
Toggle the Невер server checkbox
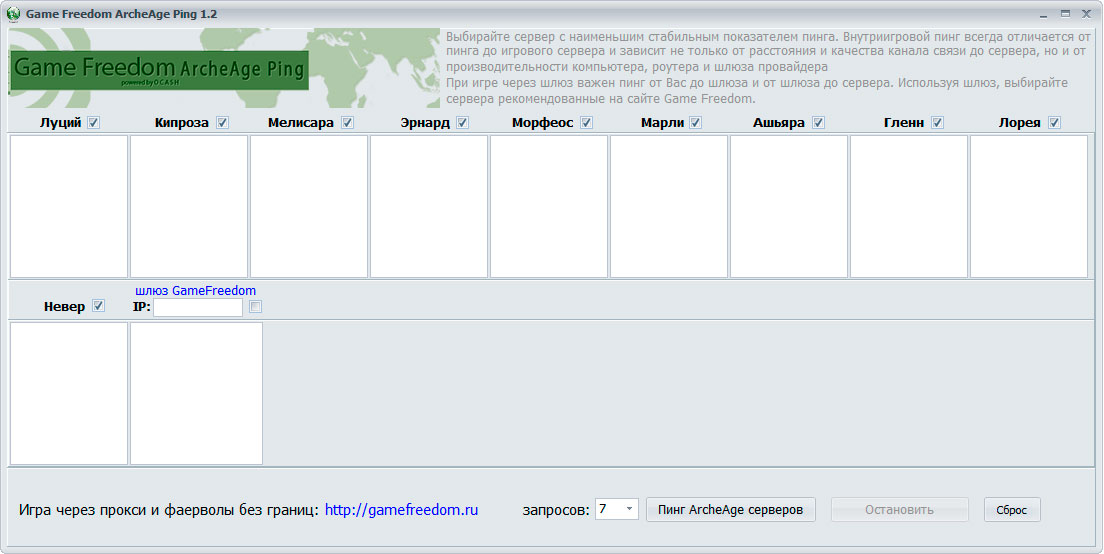pyautogui.click(x=99, y=306)
